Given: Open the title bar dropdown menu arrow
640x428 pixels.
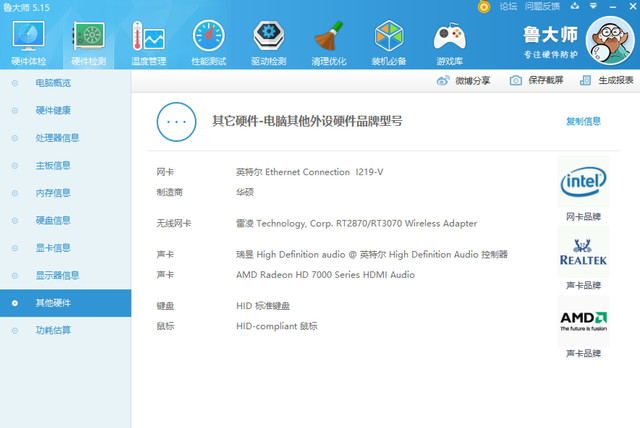Looking at the screenshot, I should pos(593,6).
